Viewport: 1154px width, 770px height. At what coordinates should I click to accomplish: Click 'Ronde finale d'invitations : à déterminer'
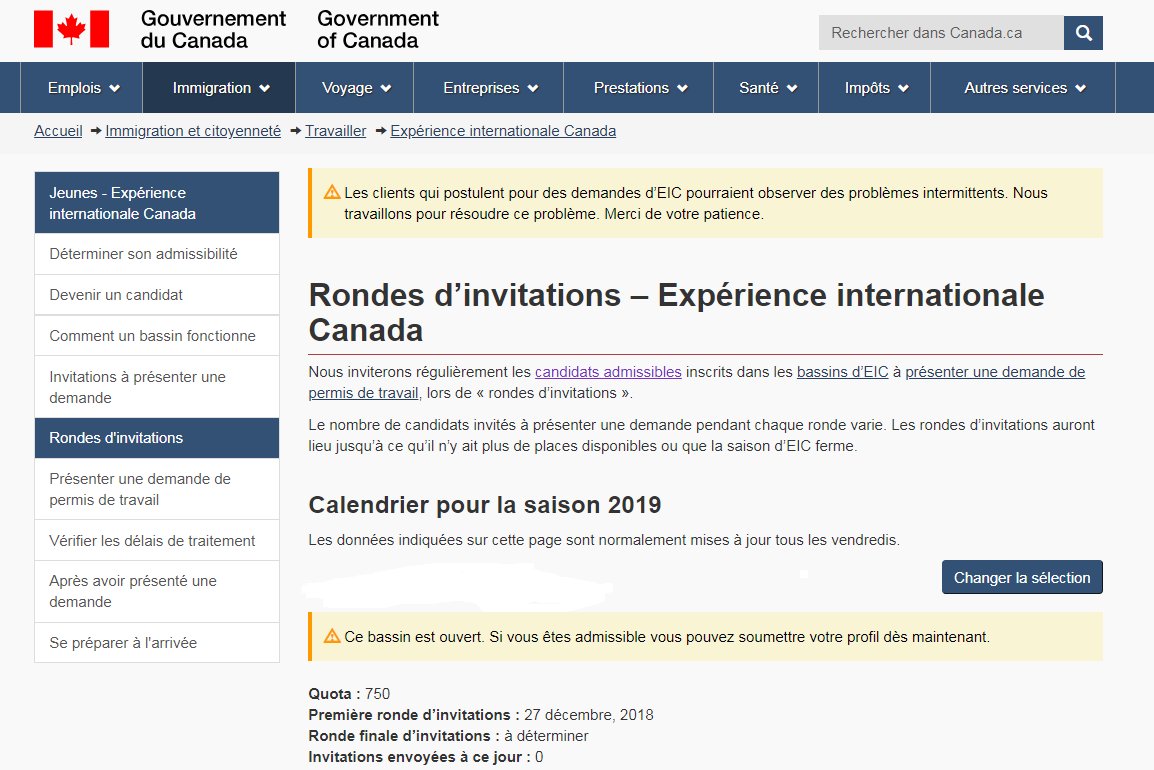[x=448, y=735]
